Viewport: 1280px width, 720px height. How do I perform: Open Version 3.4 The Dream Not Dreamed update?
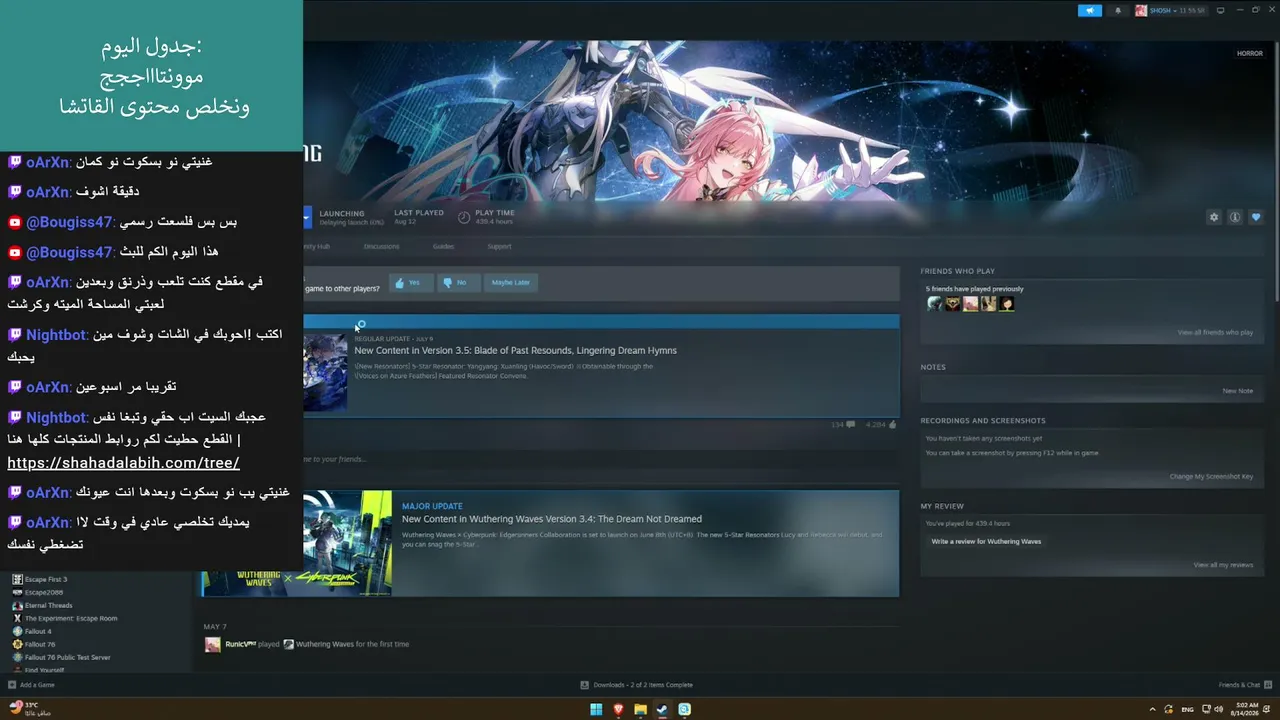(x=552, y=519)
